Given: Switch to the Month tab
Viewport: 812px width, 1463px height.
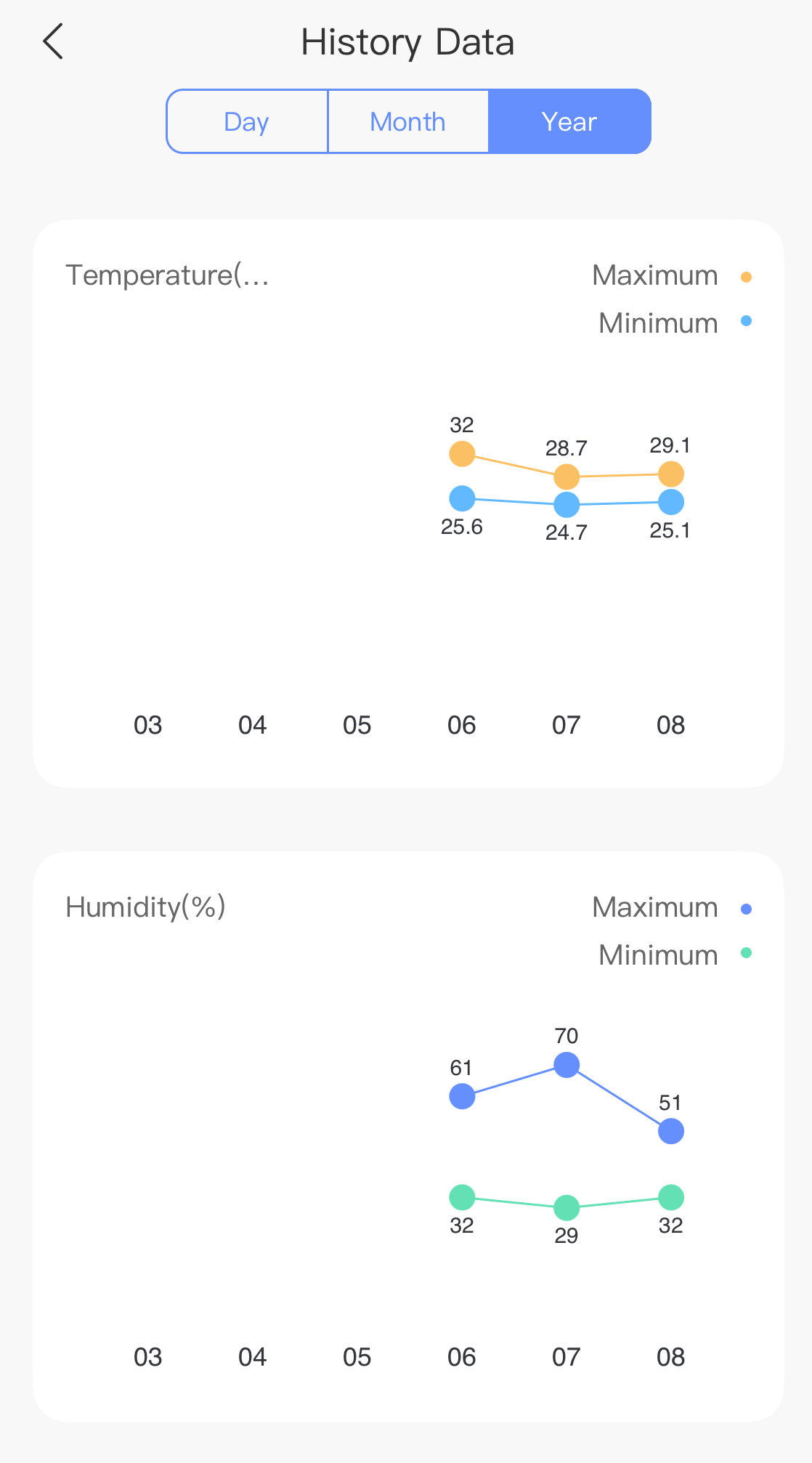Looking at the screenshot, I should (407, 122).
